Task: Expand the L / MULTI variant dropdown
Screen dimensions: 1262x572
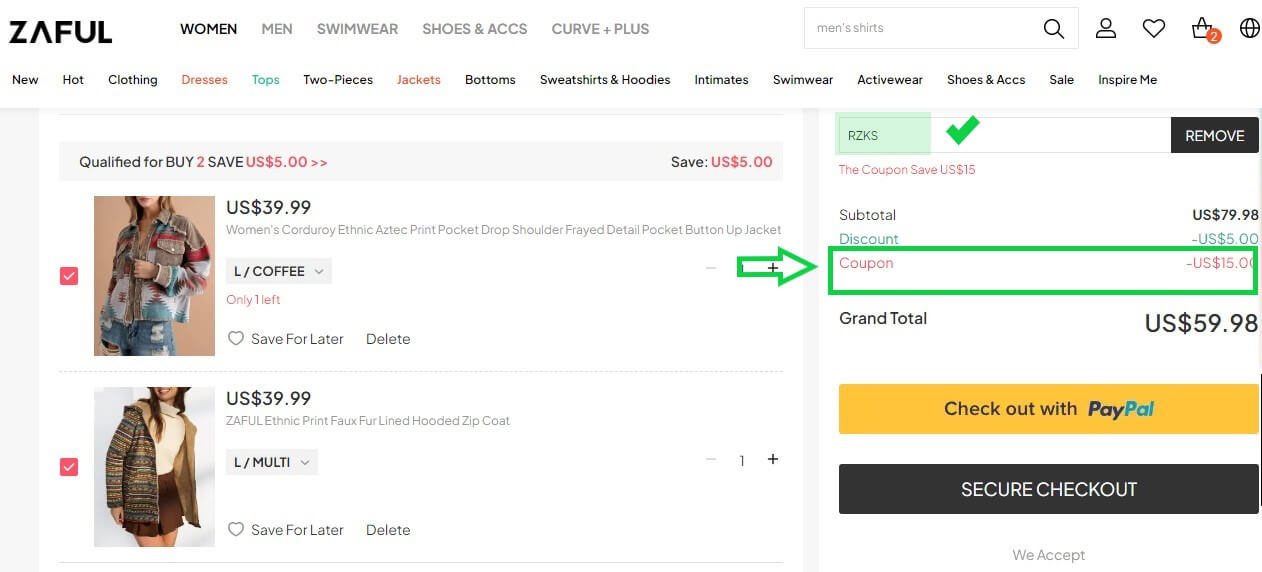Action: tap(271, 462)
